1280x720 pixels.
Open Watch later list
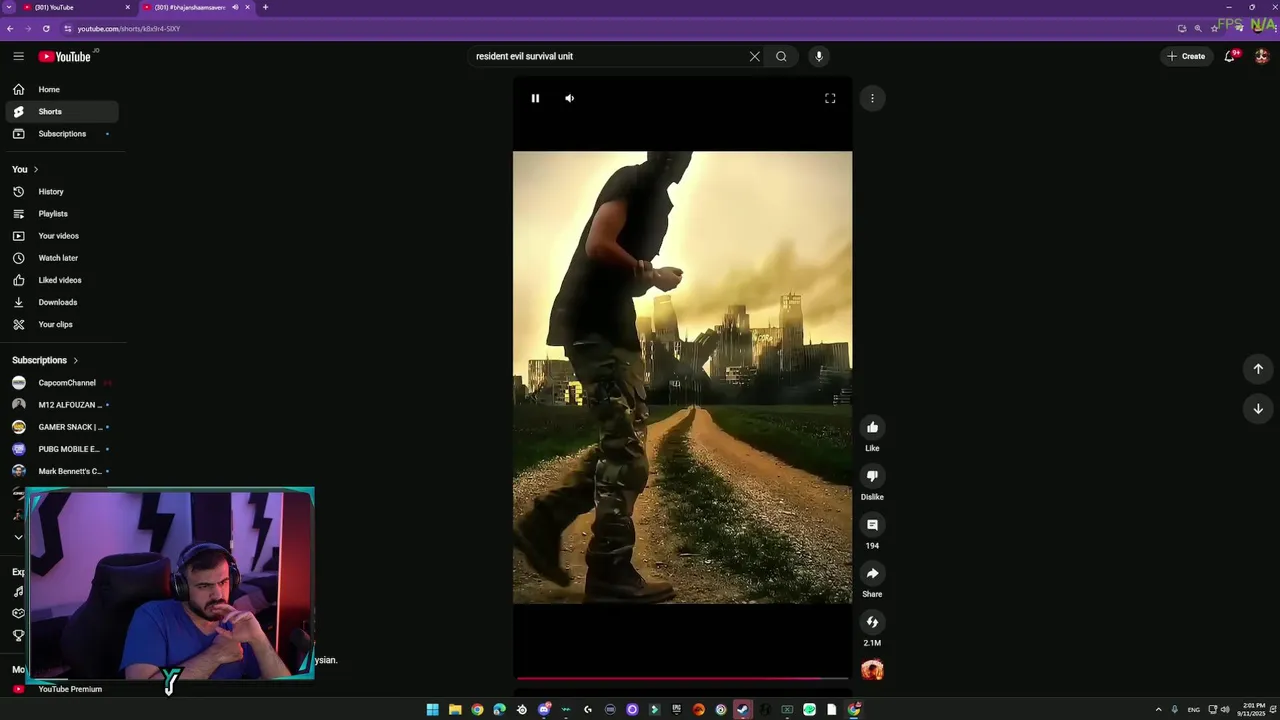pyautogui.click(x=62, y=257)
